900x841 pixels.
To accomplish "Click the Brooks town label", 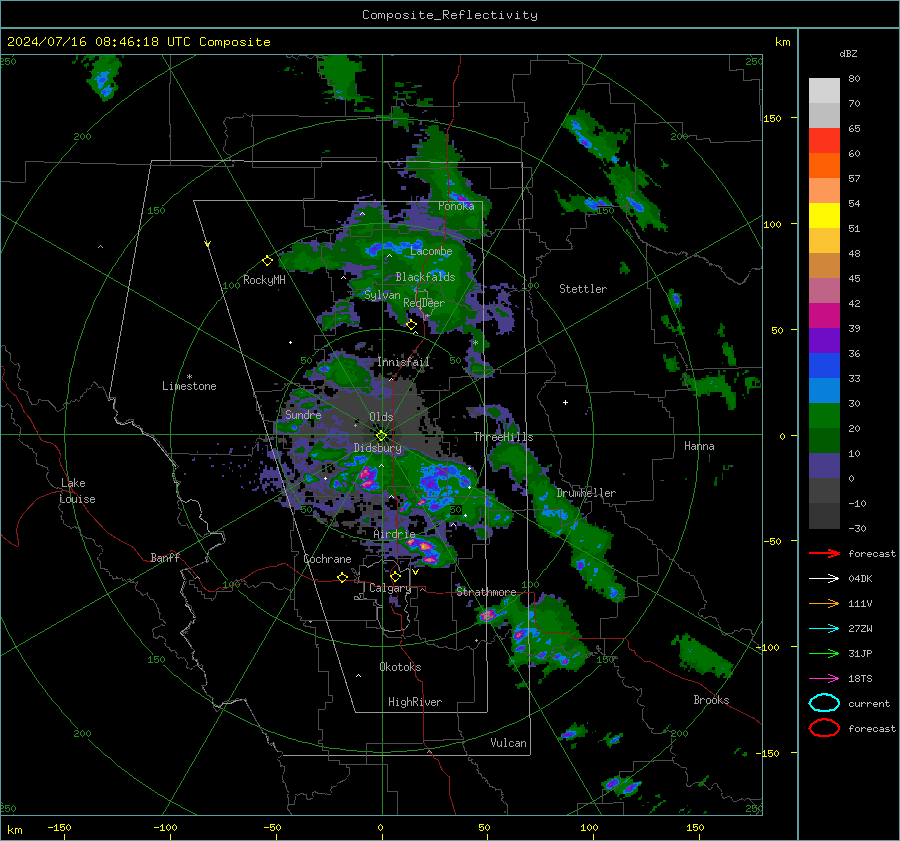I will 711,700.
